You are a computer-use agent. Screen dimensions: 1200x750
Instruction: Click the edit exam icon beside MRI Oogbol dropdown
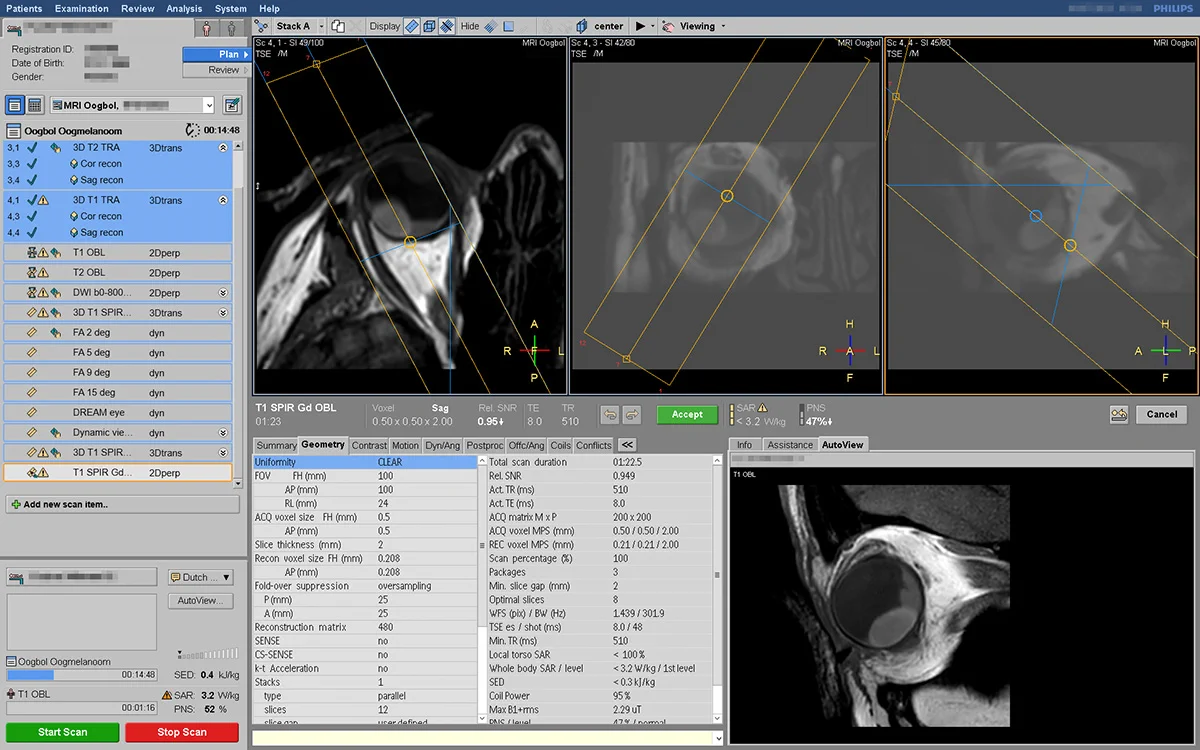pos(232,105)
